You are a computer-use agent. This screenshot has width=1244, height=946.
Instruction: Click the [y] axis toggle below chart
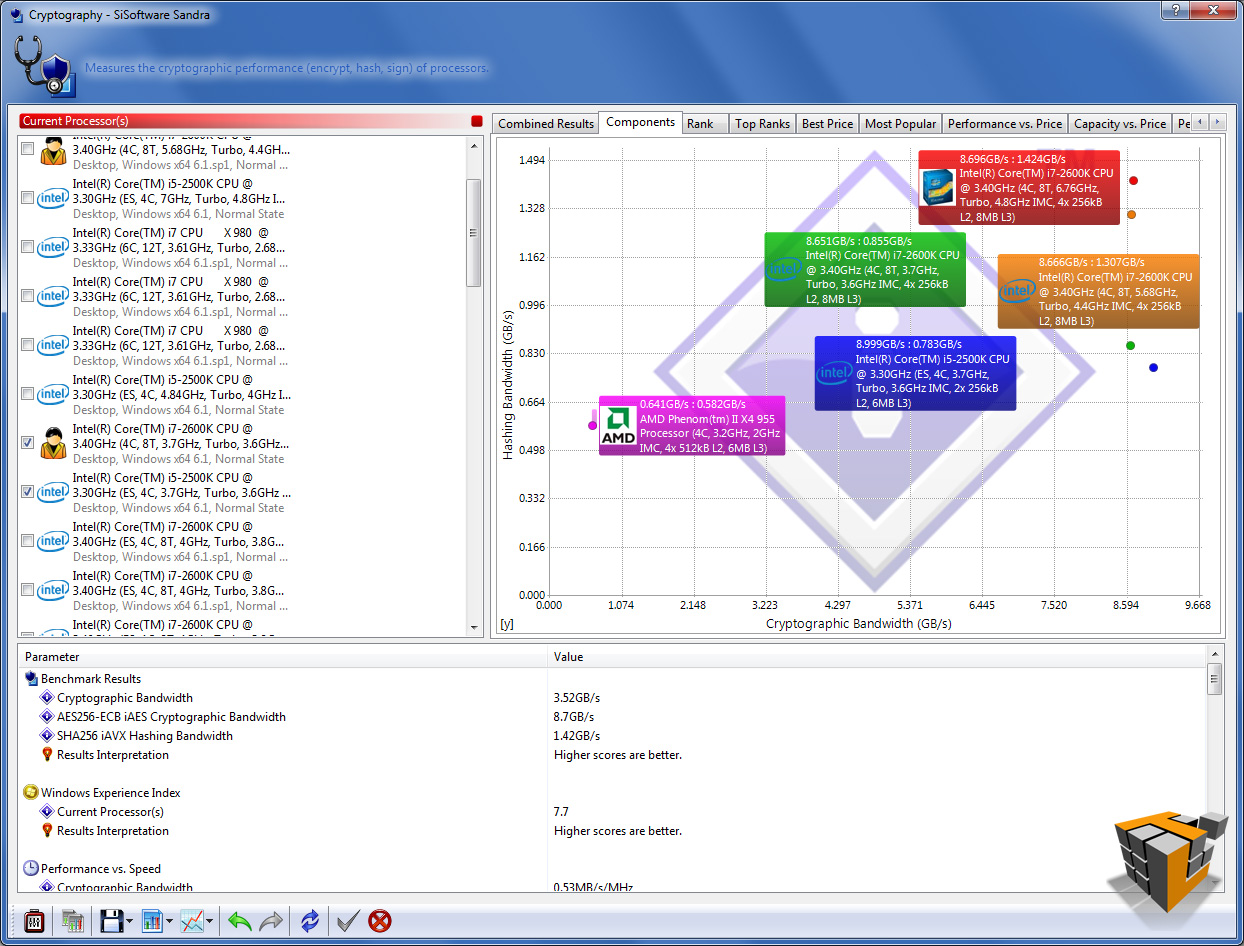(507, 625)
